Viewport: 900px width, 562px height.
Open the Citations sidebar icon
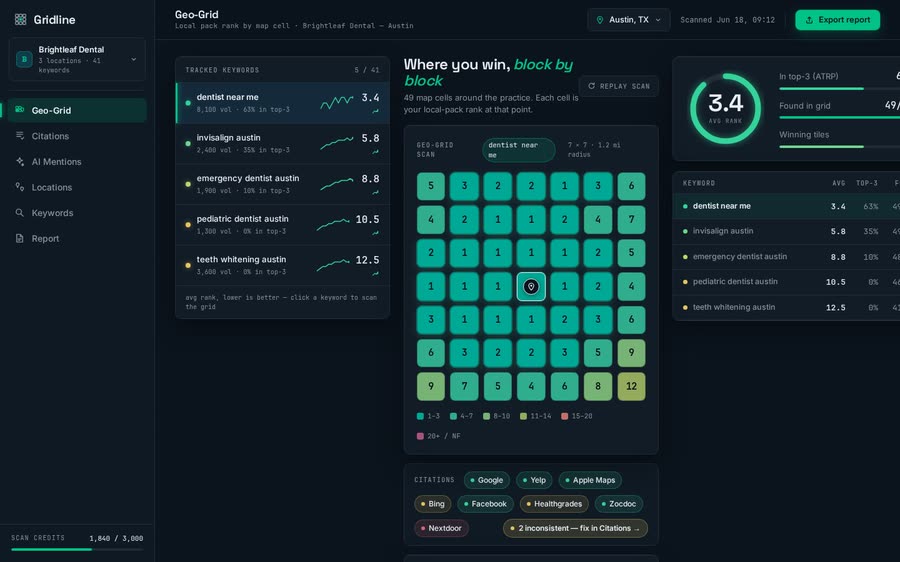[x=20, y=136]
